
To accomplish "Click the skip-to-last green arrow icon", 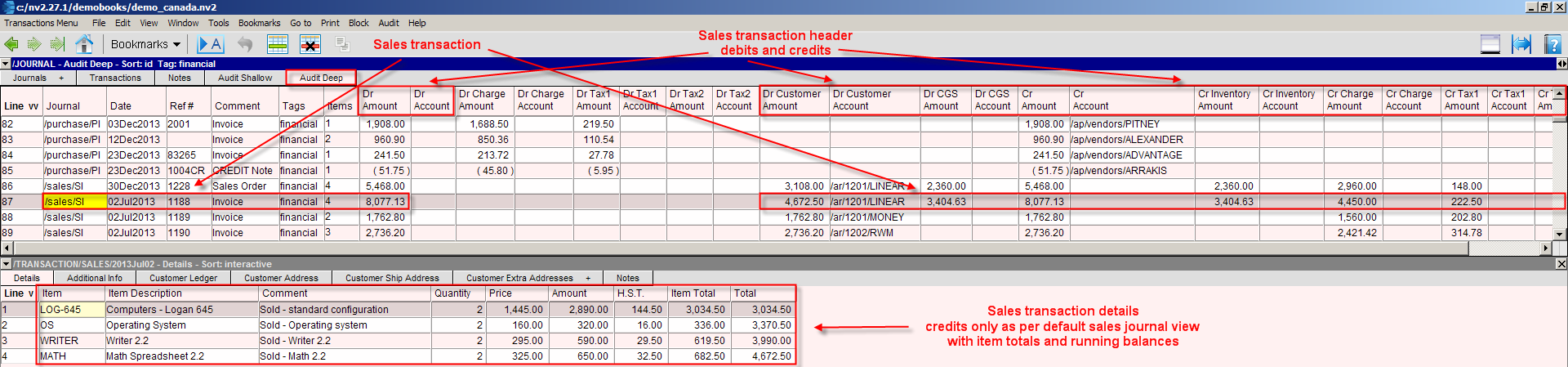I will [x=57, y=44].
